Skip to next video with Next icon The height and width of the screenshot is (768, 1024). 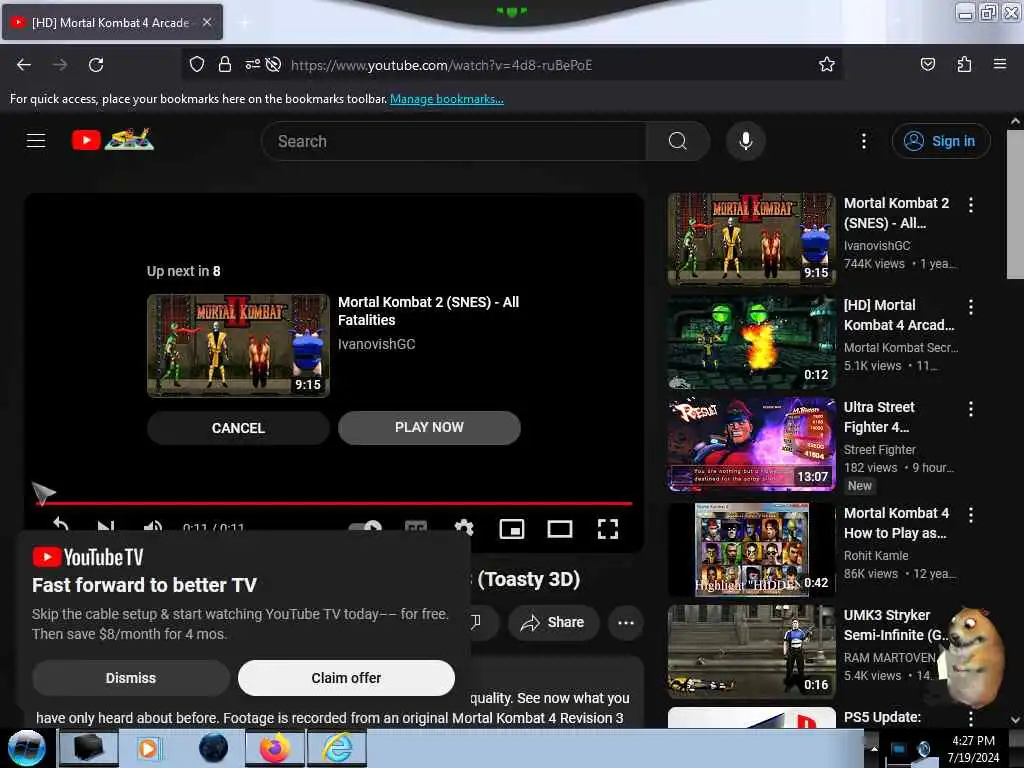tap(106, 527)
